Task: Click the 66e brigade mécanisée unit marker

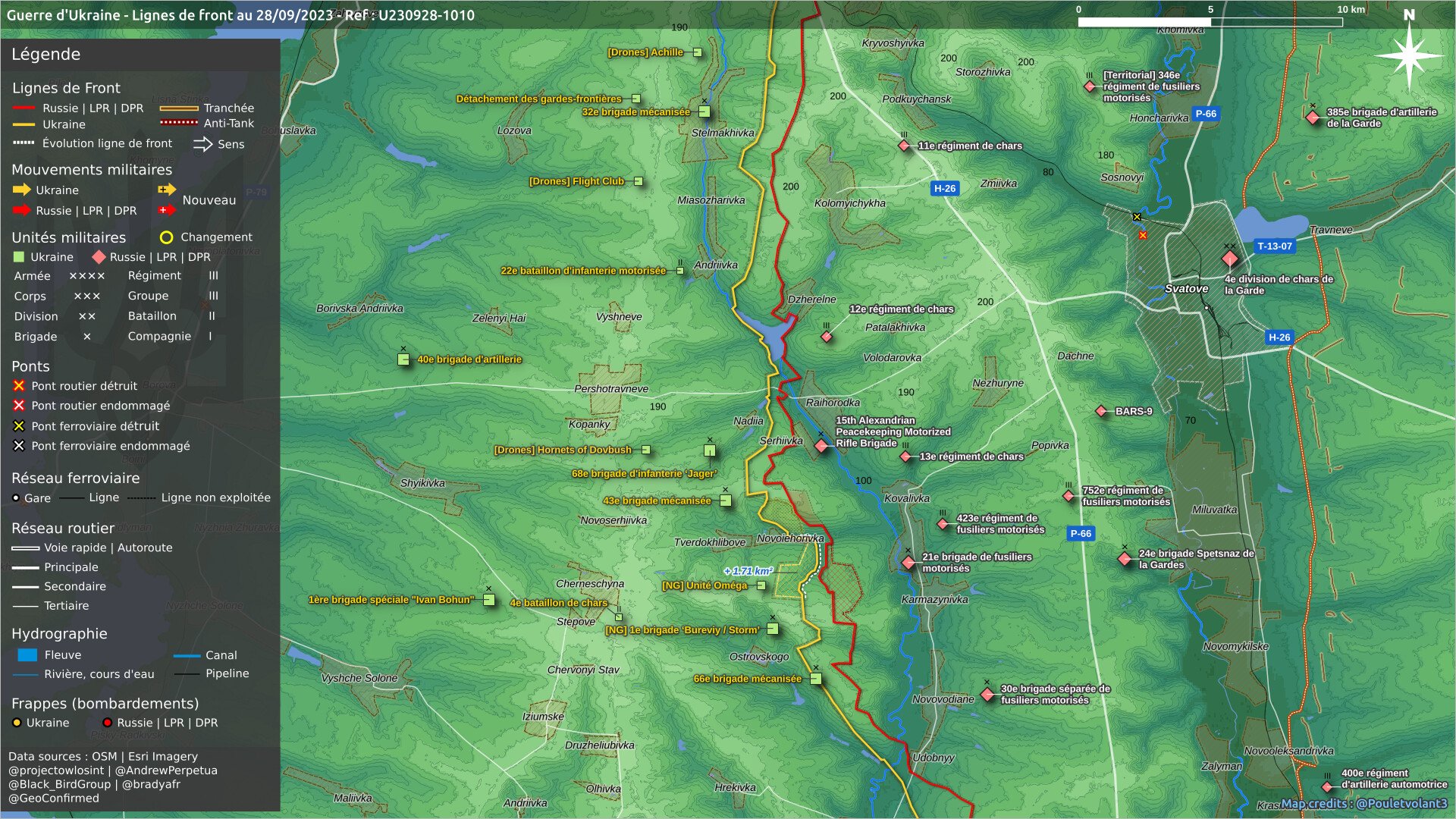Action: (816, 679)
